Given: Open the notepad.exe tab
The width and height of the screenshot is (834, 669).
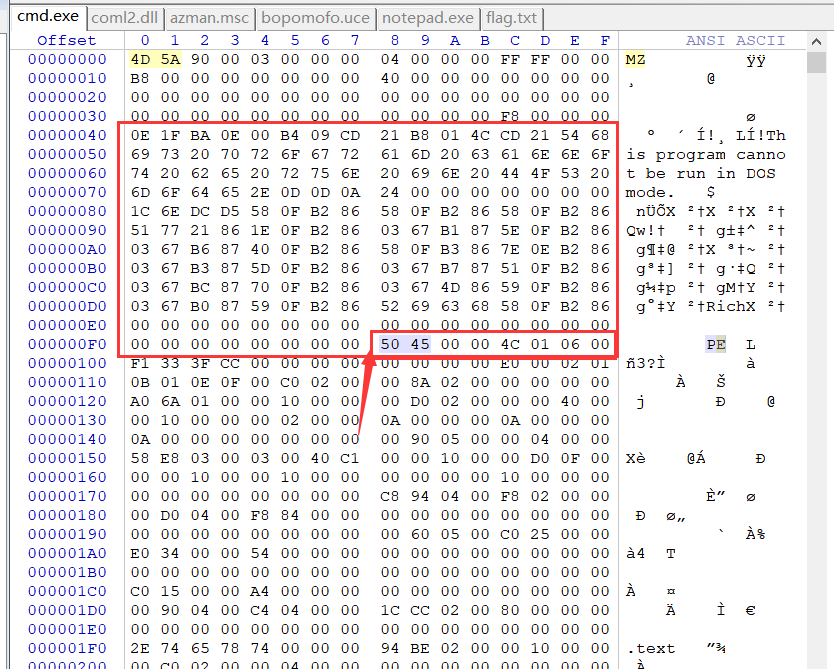Looking at the screenshot, I should tap(428, 18).
